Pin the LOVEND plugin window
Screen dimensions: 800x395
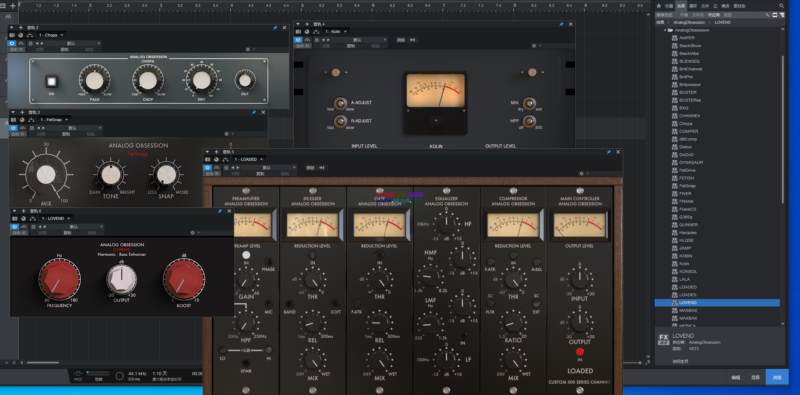[220, 211]
